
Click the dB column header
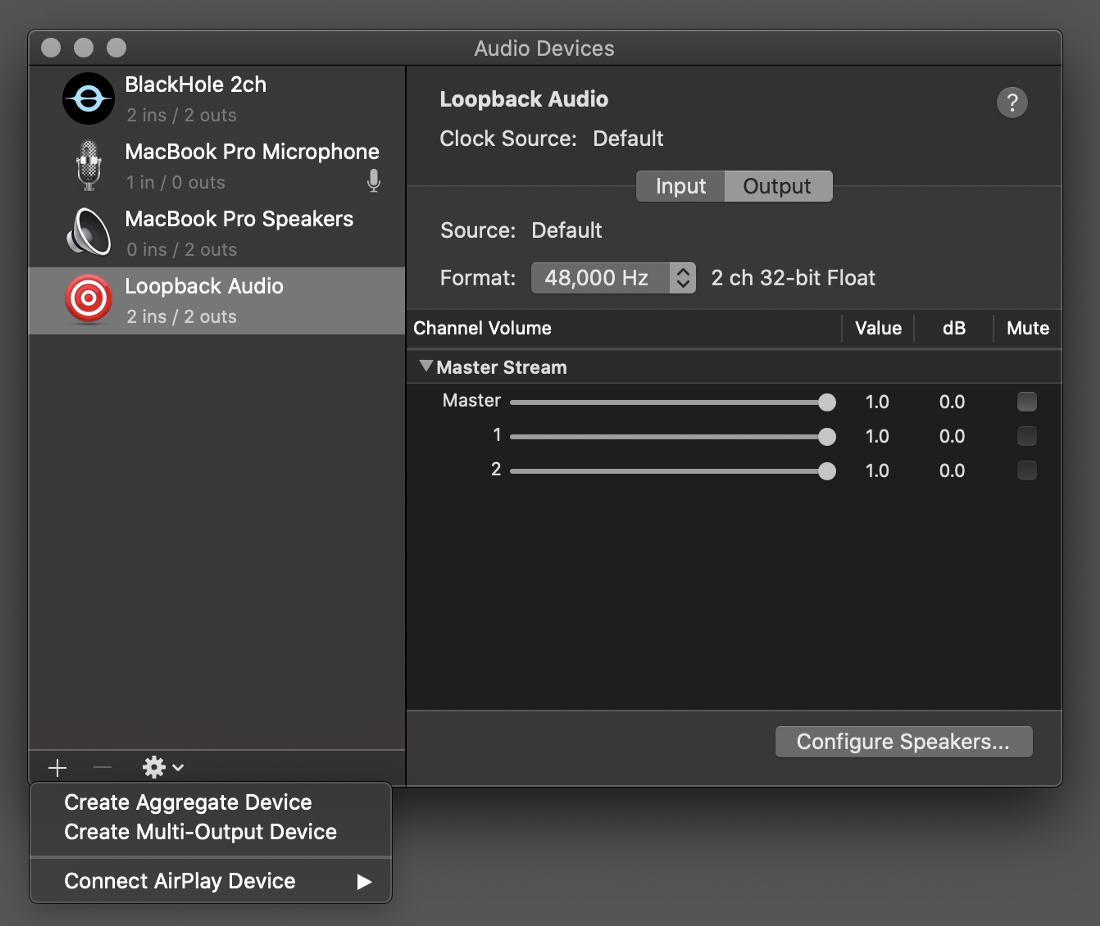[x=953, y=328]
